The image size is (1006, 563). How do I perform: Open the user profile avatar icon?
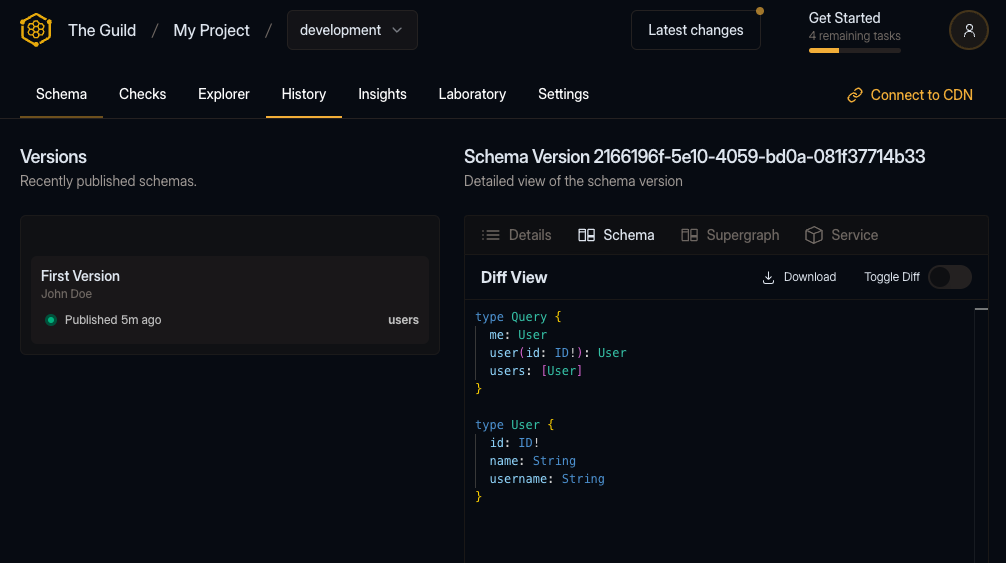click(x=968, y=30)
